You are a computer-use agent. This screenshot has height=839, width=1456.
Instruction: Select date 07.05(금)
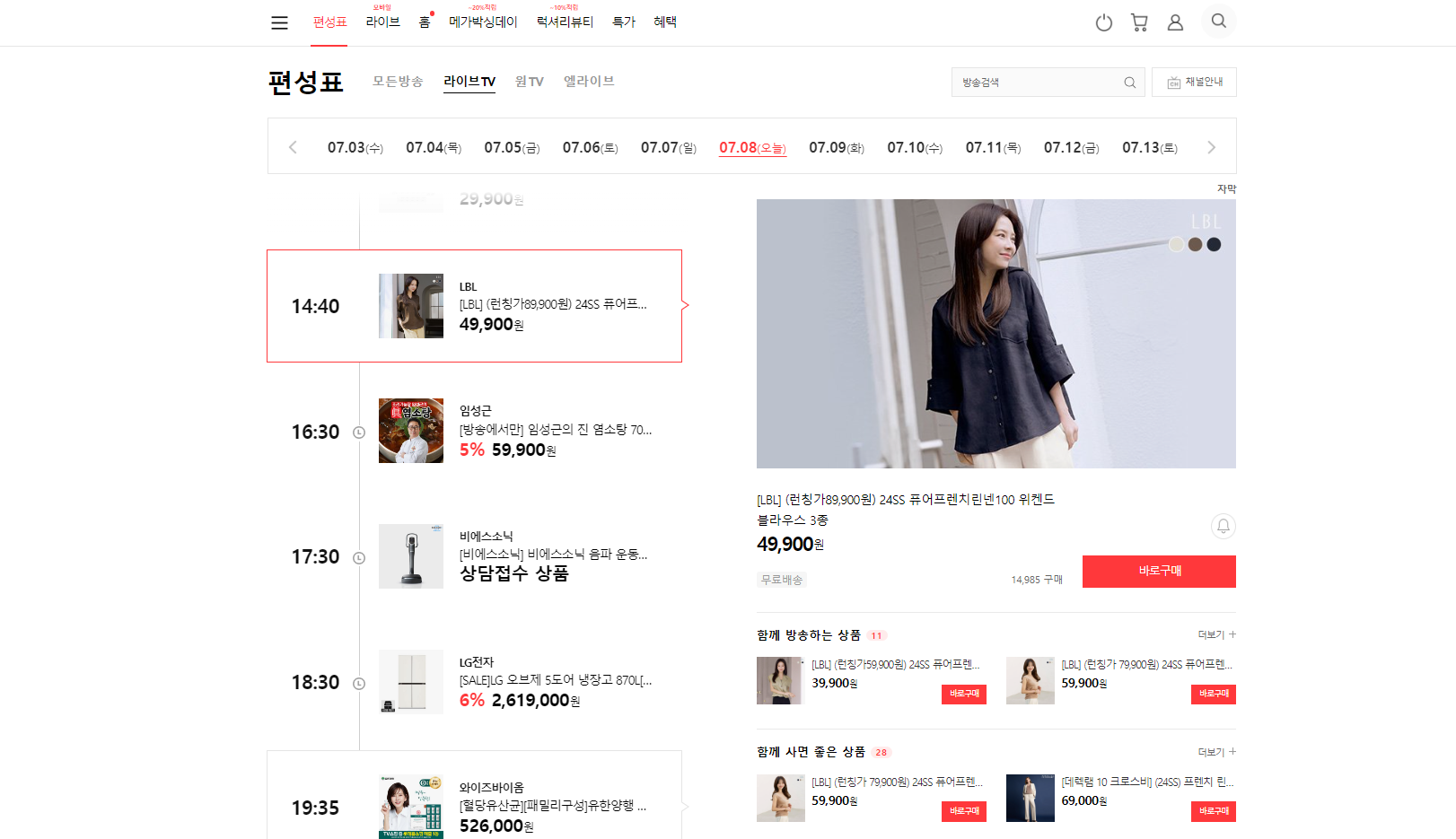click(512, 147)
